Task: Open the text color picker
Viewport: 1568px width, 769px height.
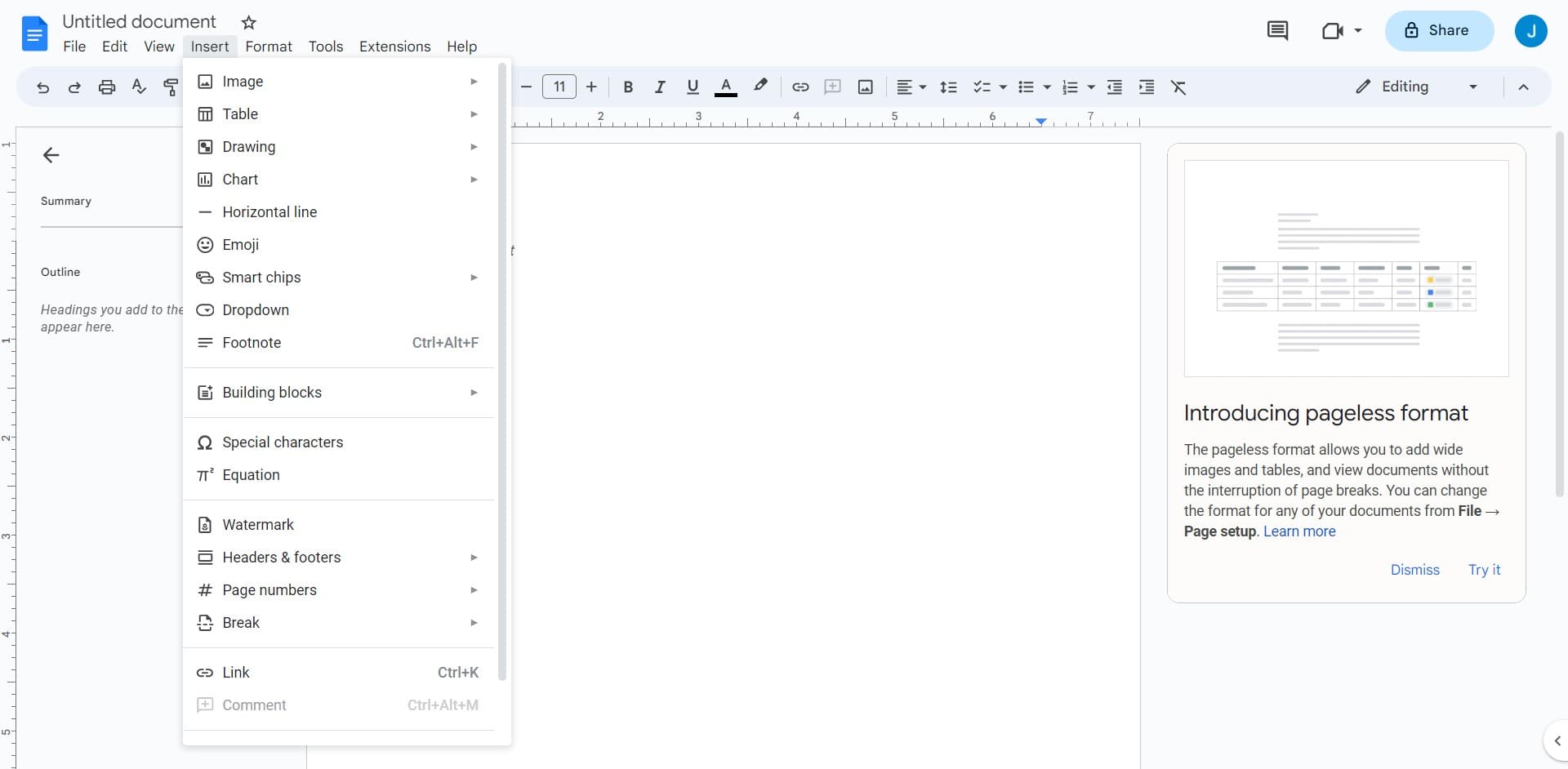Action: tap(727, 87)
